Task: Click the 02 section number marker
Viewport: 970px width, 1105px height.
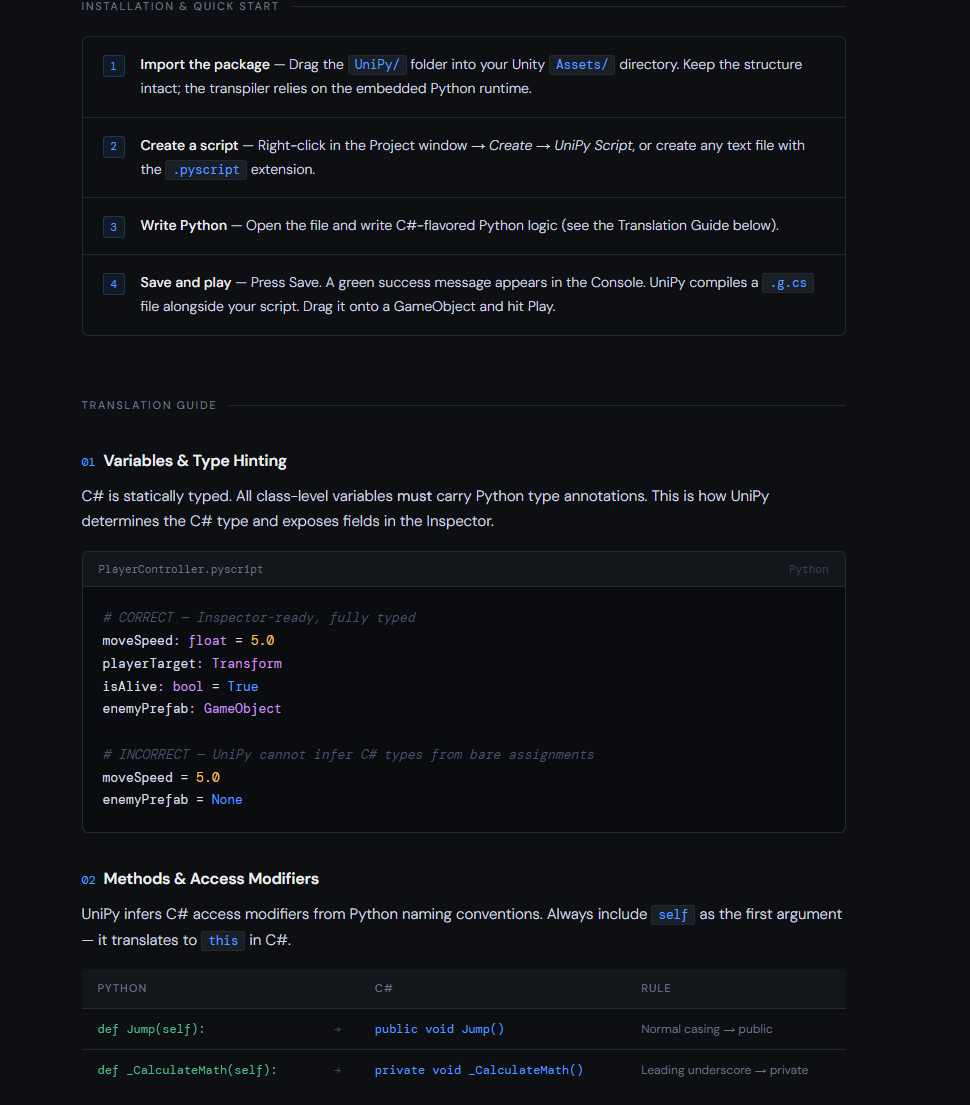Action: click(88, 880)
